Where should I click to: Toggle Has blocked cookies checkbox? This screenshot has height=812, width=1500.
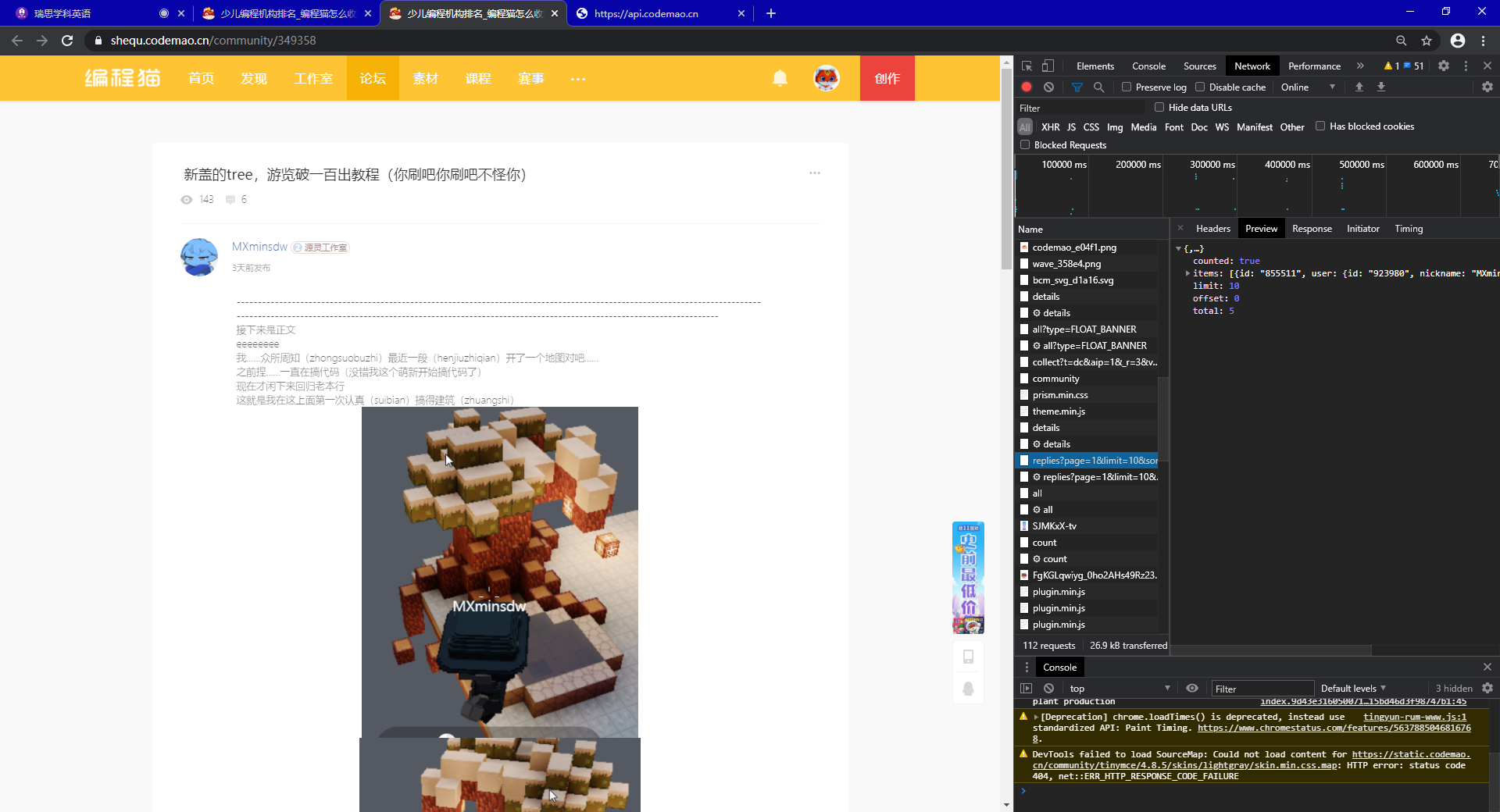(x=1320, y=126)
